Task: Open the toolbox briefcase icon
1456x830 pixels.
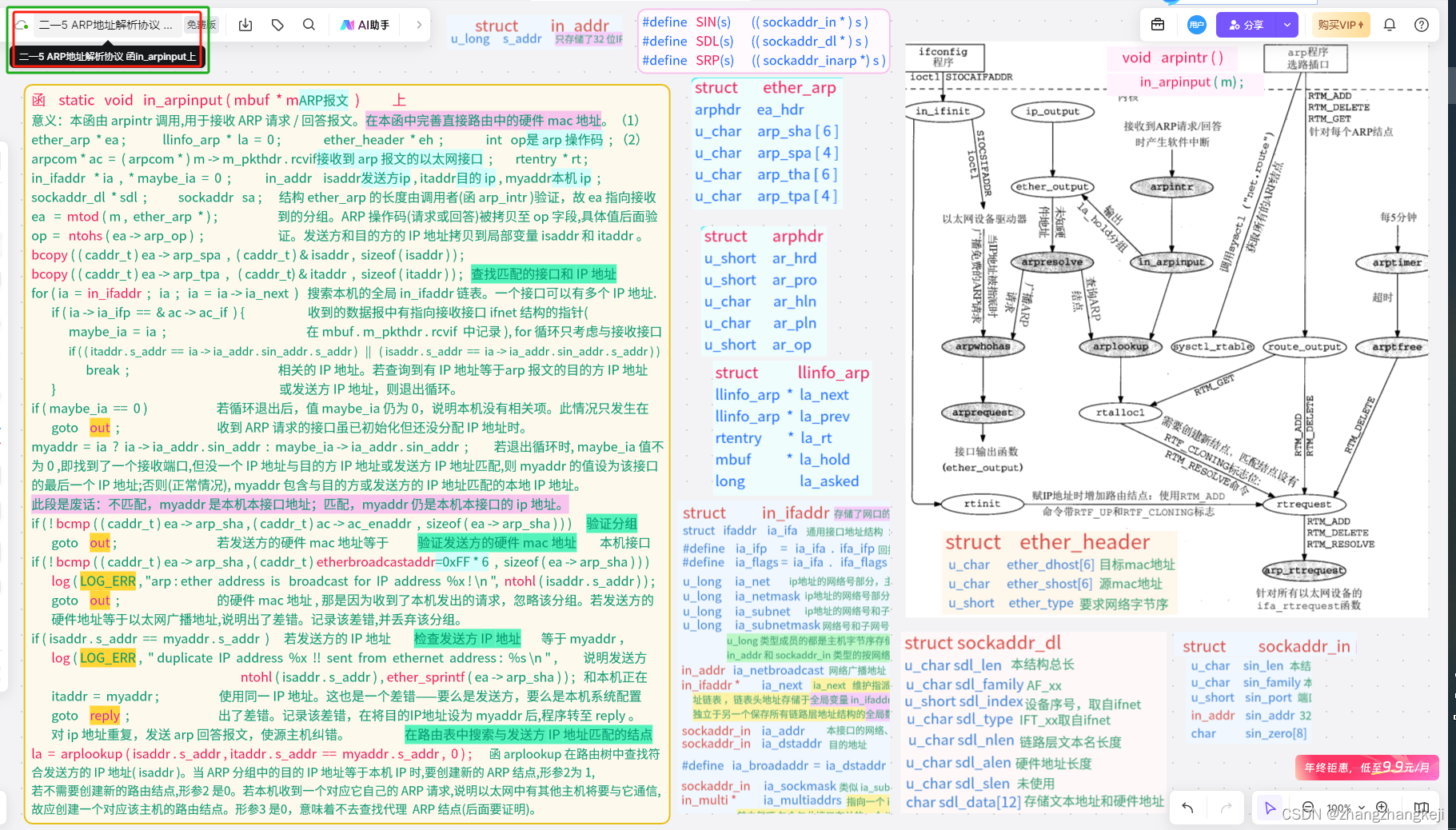Action: (x=1158, y=25)
